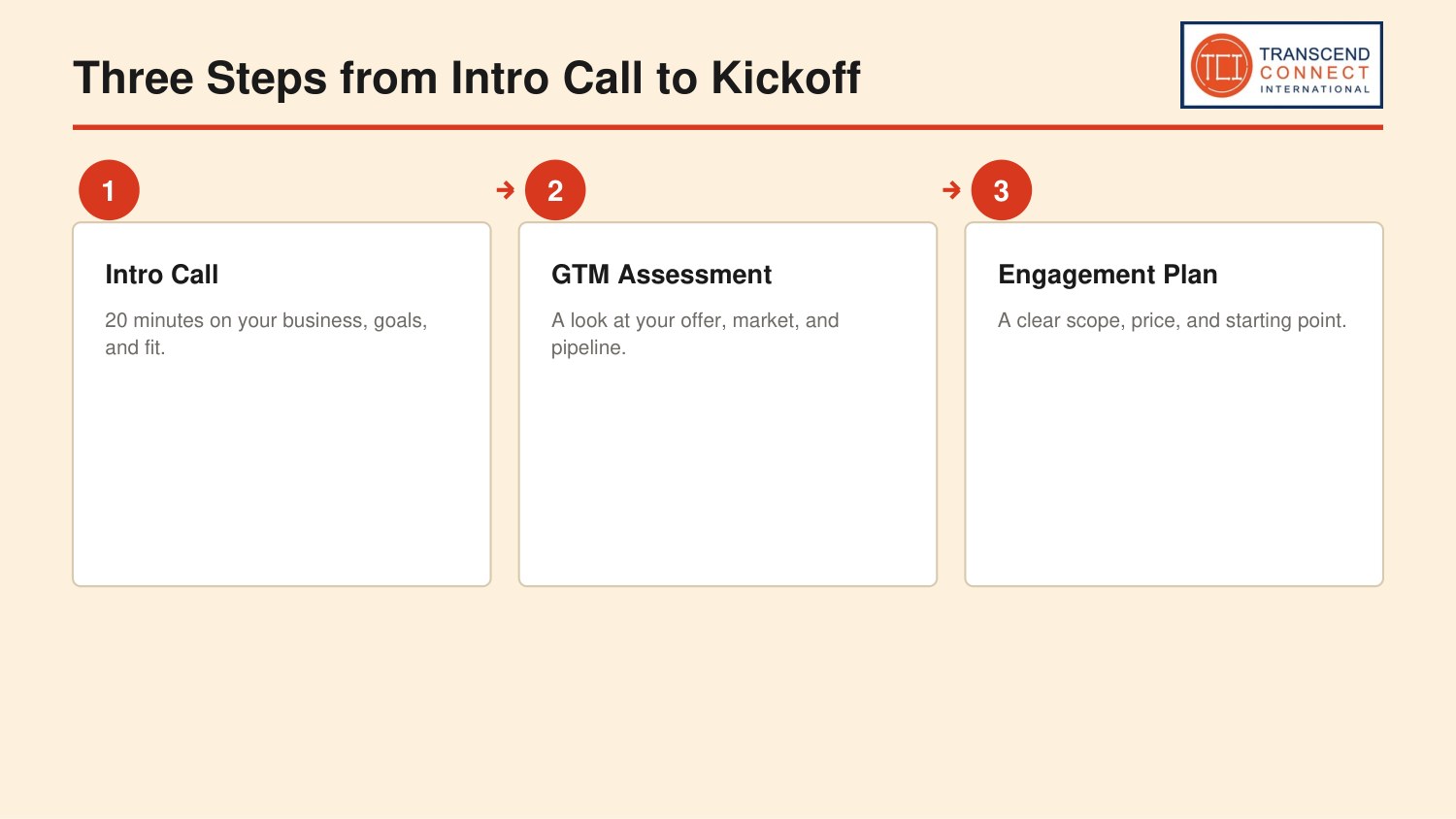Click the Intro Call card heading
The height and width of the screenshot is (819, 1456).
pos(162,275)
